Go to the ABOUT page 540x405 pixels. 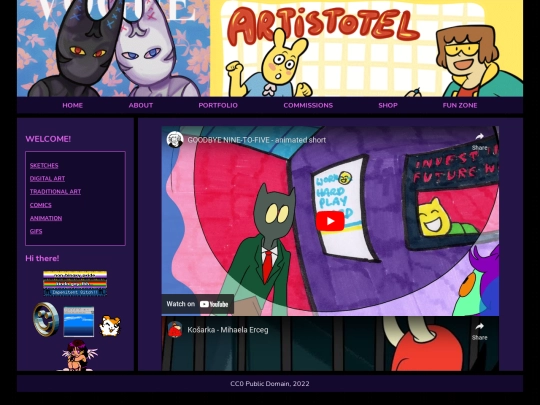pyautogui.click(x=141, y=105)
